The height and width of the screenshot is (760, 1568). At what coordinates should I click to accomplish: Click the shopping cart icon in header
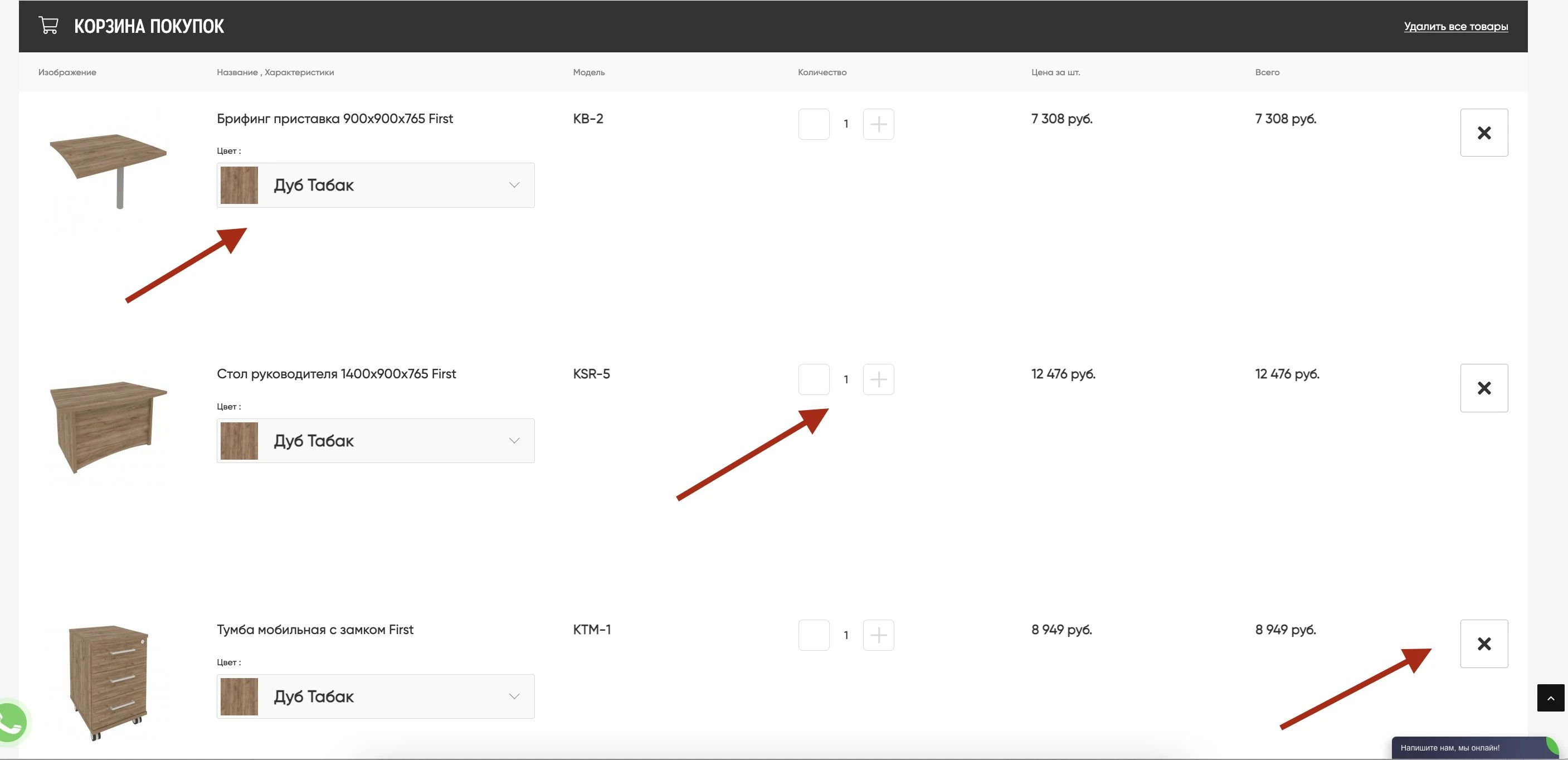[48, 26]
